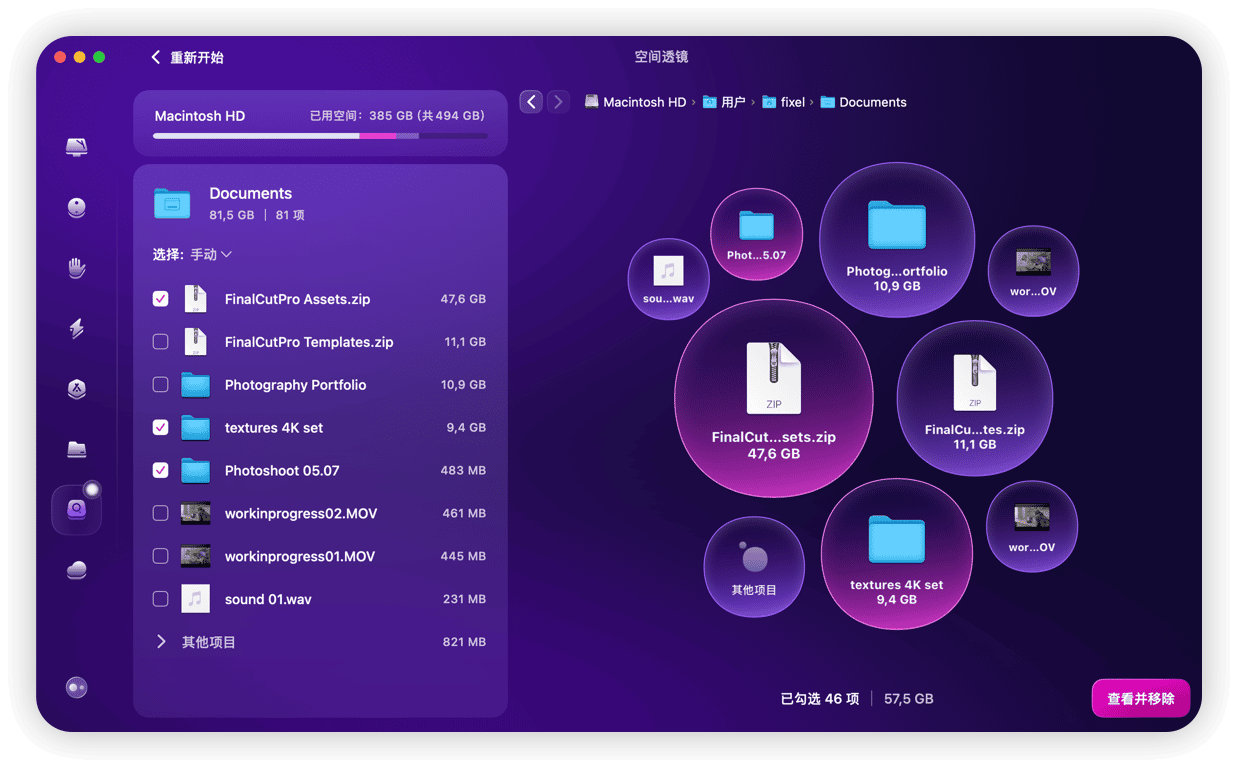Click the 81,5 GB Documents size text
This screenshot has width=1238, height=768.
point(232,215)
